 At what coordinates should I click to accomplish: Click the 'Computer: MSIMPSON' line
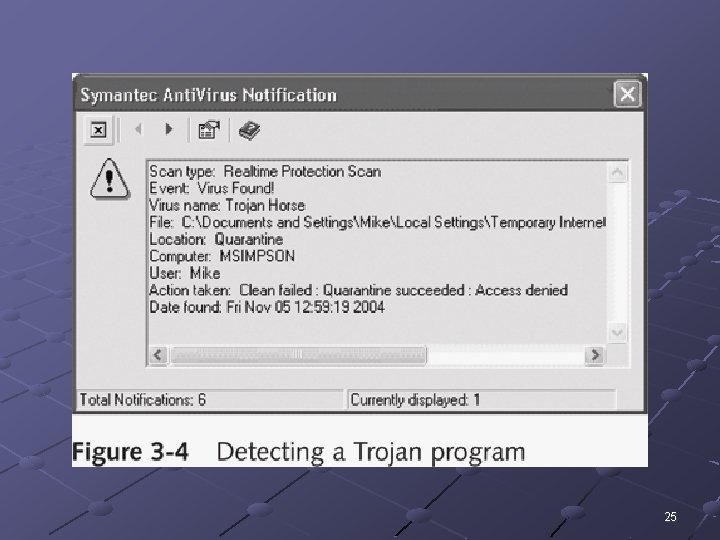pyautogui.click(x=222, y=256)
